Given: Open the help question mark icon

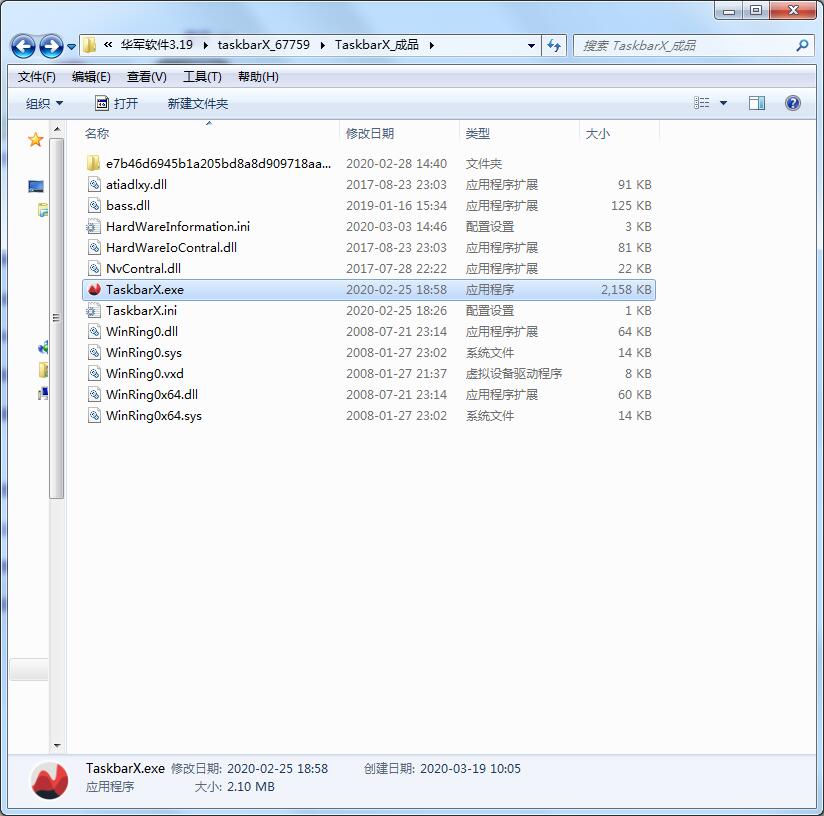Looking at the screenshot, I should (x=793, y=103).
